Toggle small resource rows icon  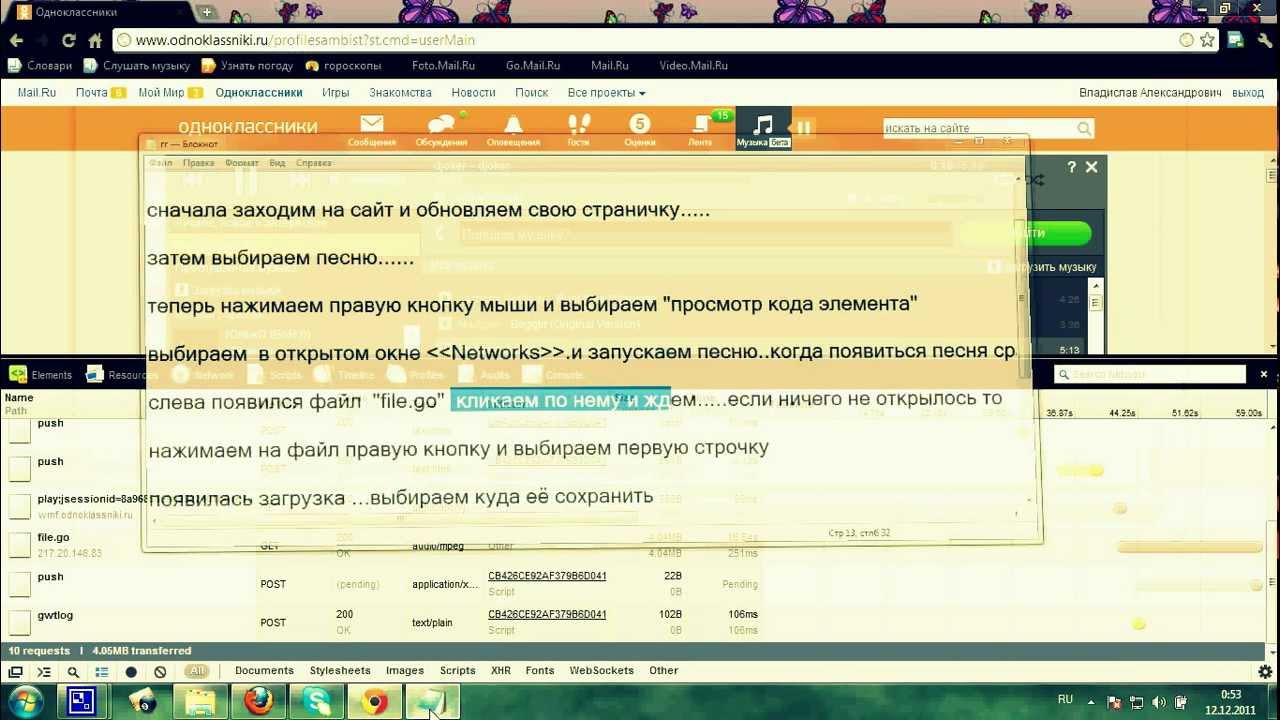click(102, 672)
